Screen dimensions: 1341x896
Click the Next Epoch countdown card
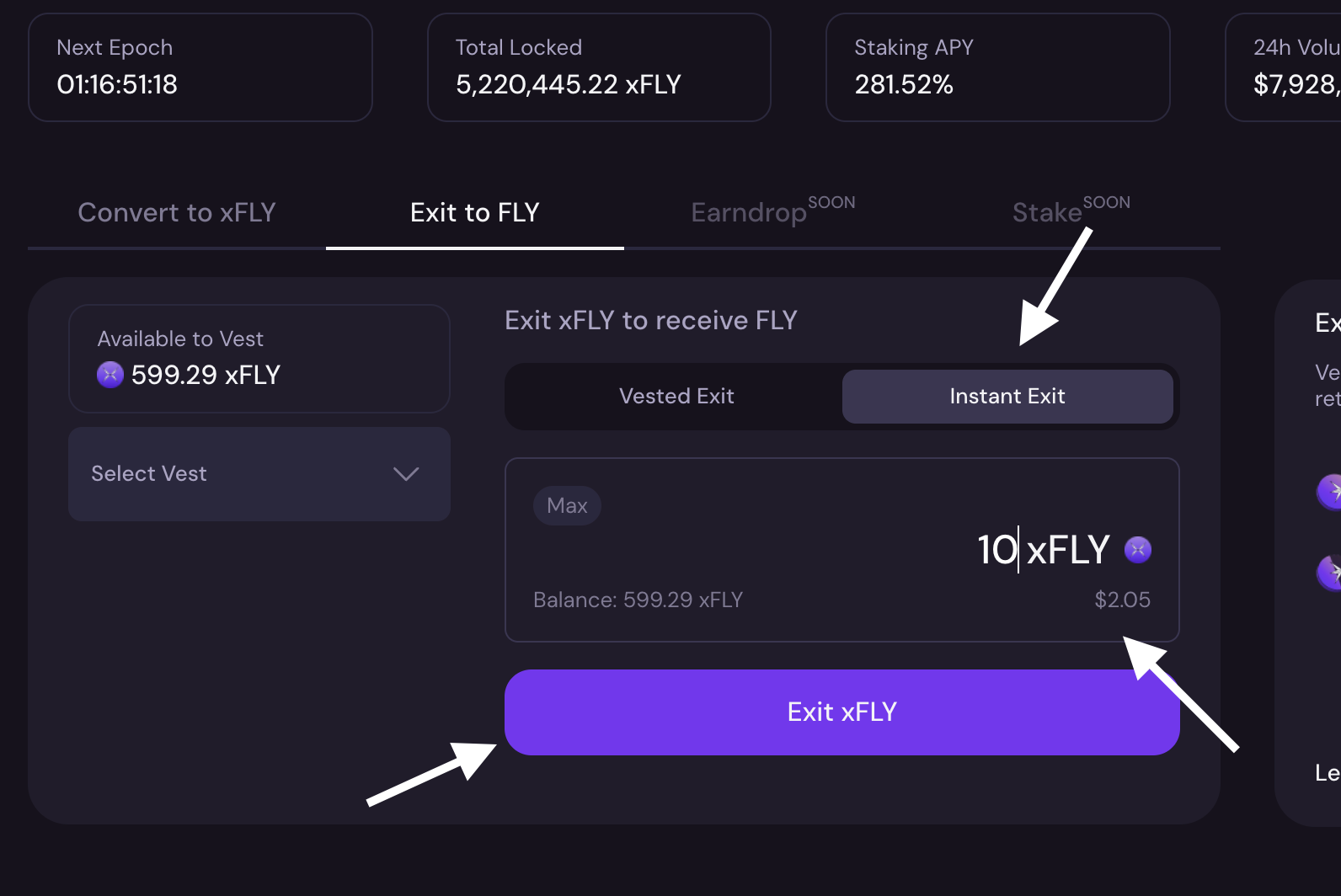tap(200, 67)
